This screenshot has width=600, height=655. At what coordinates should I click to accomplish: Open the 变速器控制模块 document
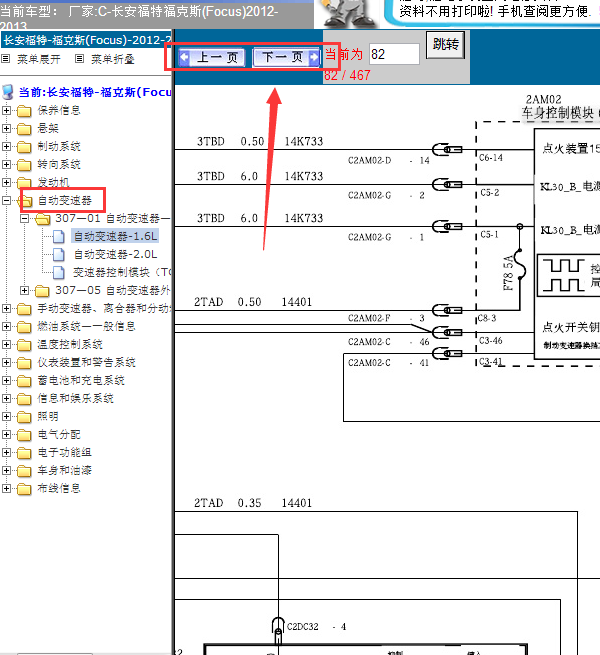point(122,272)
